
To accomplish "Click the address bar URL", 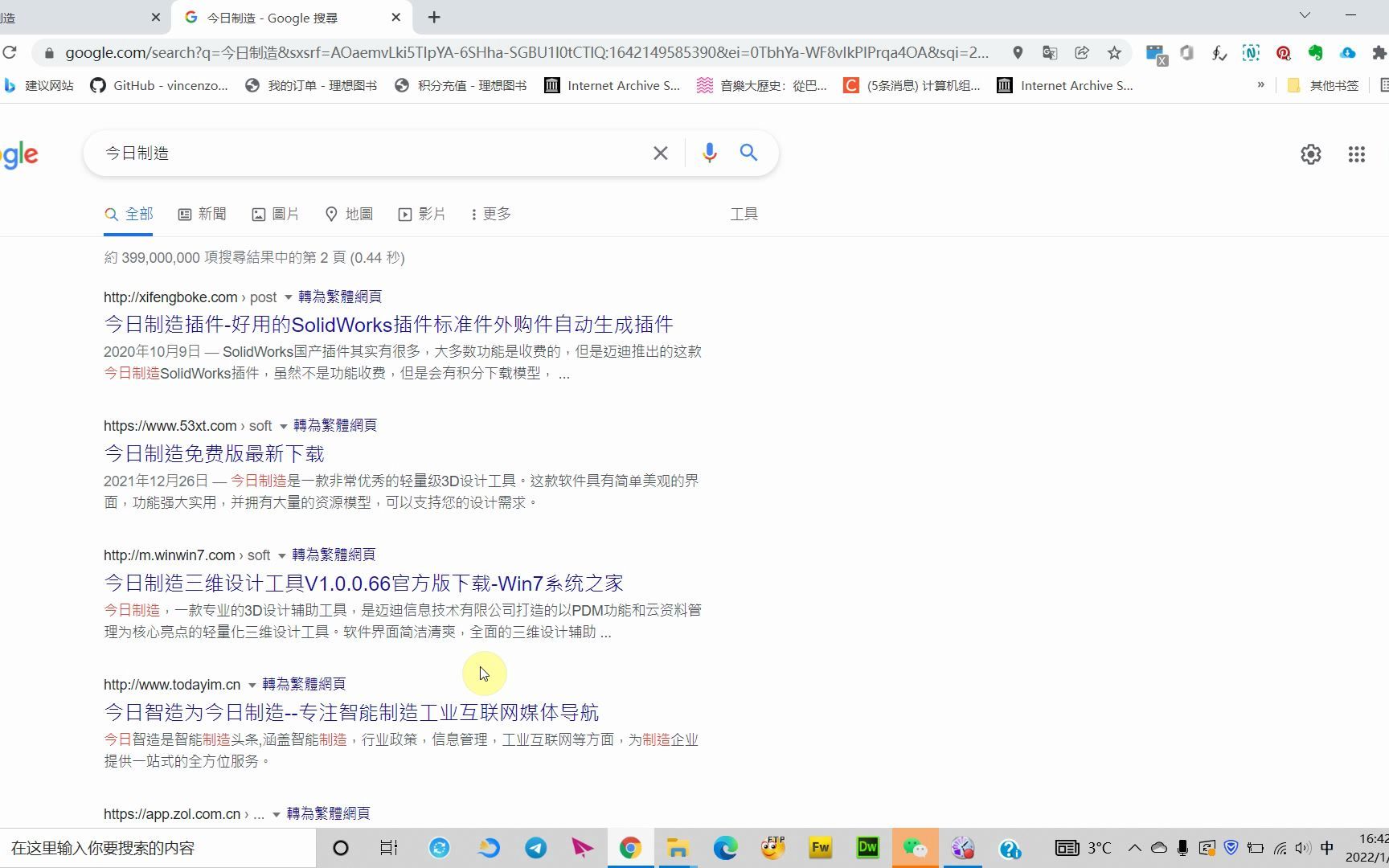I will 527,52.
